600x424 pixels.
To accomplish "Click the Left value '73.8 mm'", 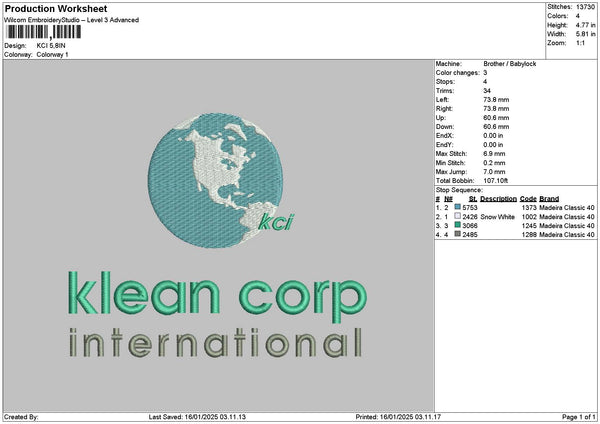I will point(496,99).
